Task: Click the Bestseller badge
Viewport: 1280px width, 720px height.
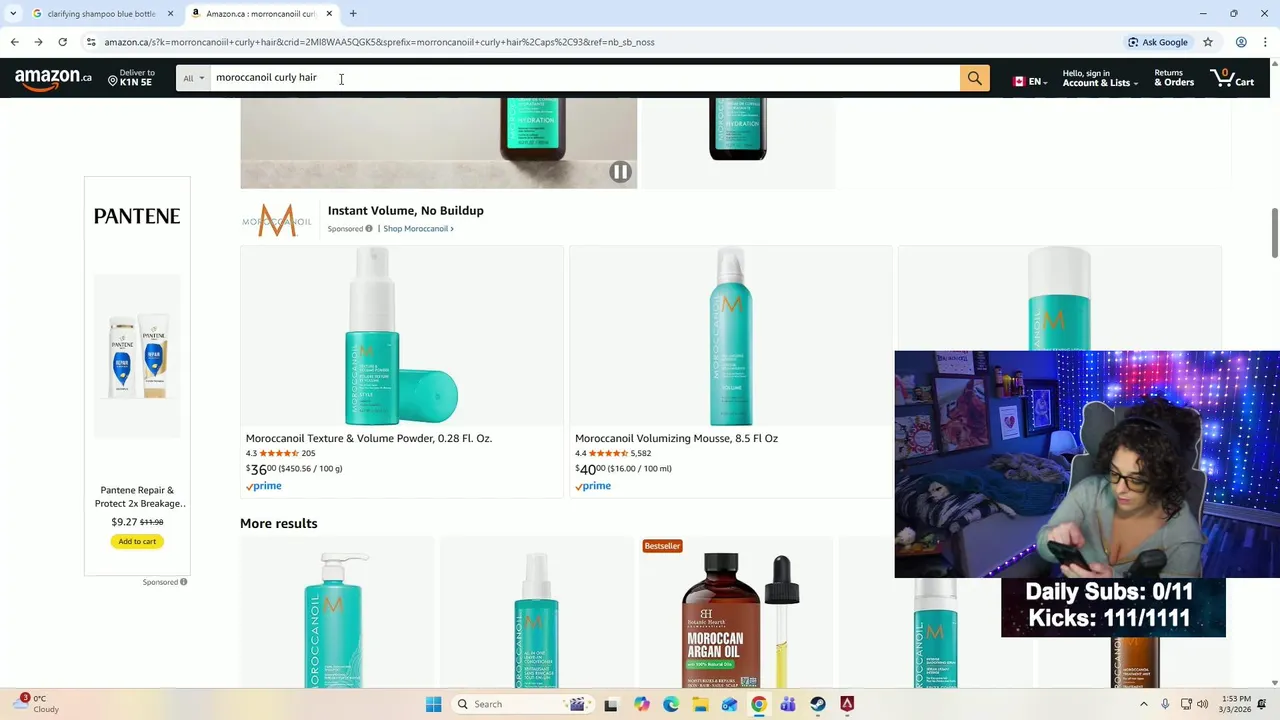Action: tap(662, 546)
